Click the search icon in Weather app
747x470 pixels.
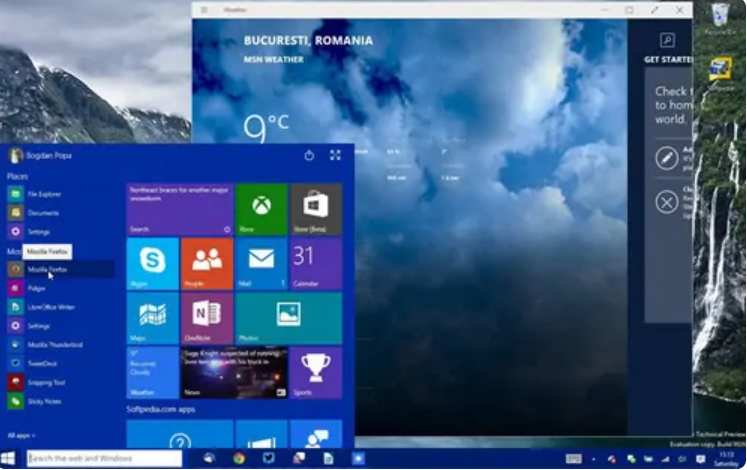[667, 40]
